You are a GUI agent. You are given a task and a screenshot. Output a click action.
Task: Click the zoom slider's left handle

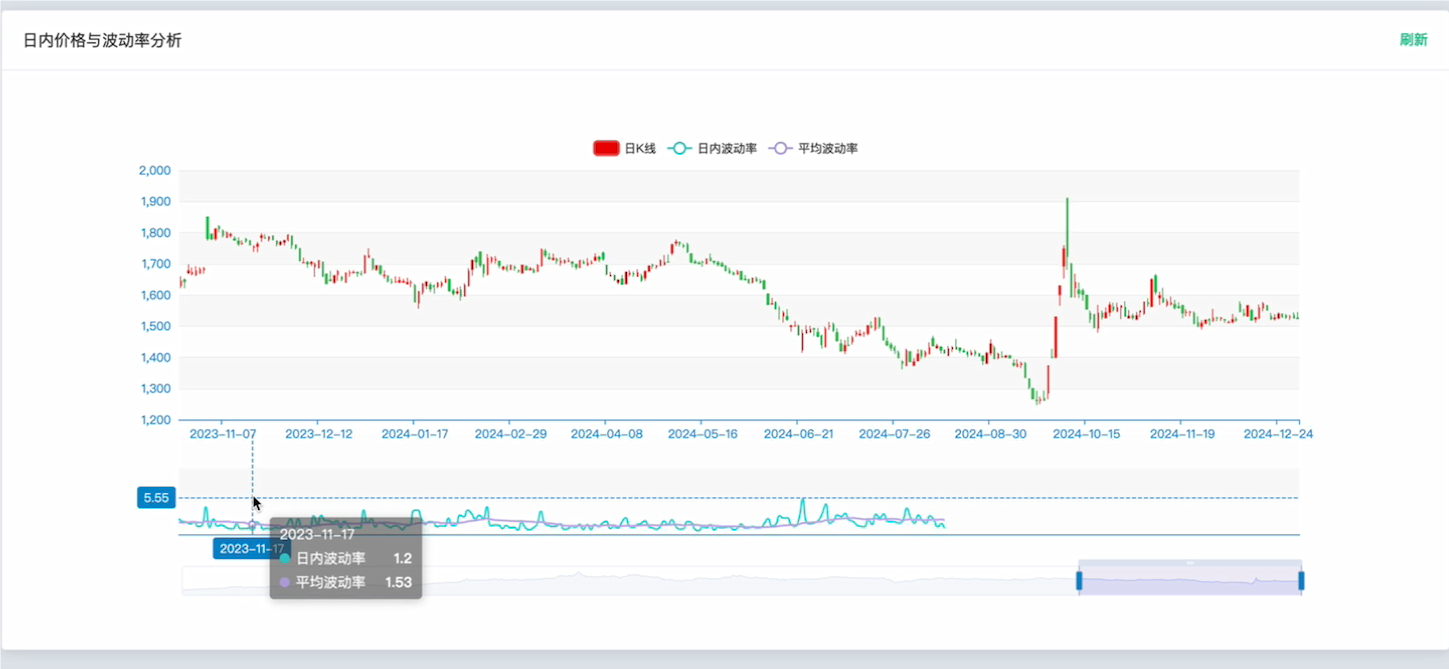(1079, 580)
